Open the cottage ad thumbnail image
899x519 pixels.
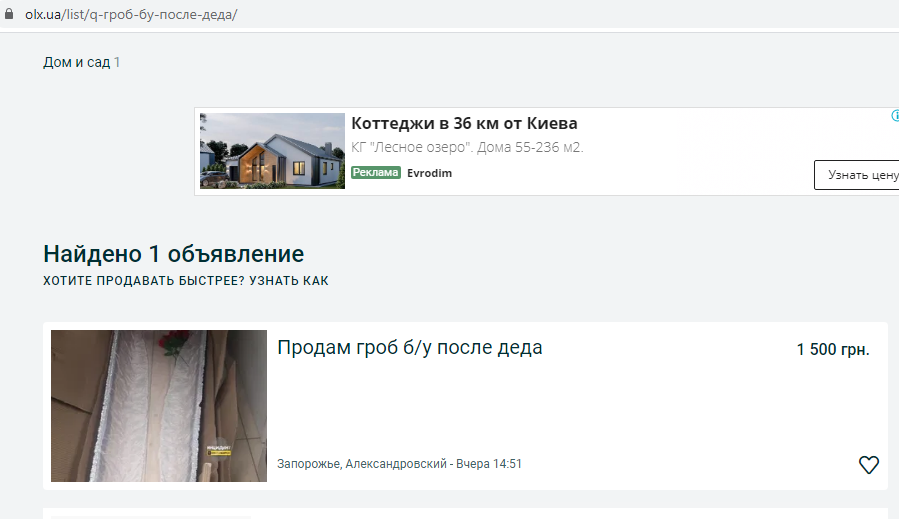(x=272, y=151)
